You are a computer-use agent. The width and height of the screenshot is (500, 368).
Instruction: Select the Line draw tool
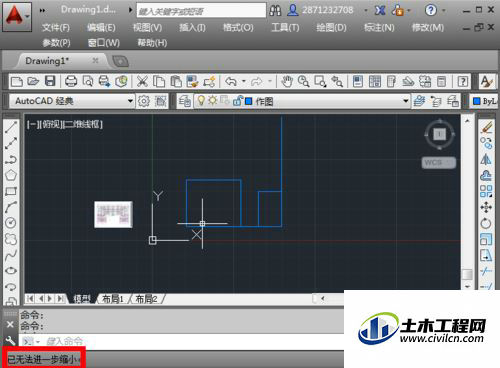(11, 127)
